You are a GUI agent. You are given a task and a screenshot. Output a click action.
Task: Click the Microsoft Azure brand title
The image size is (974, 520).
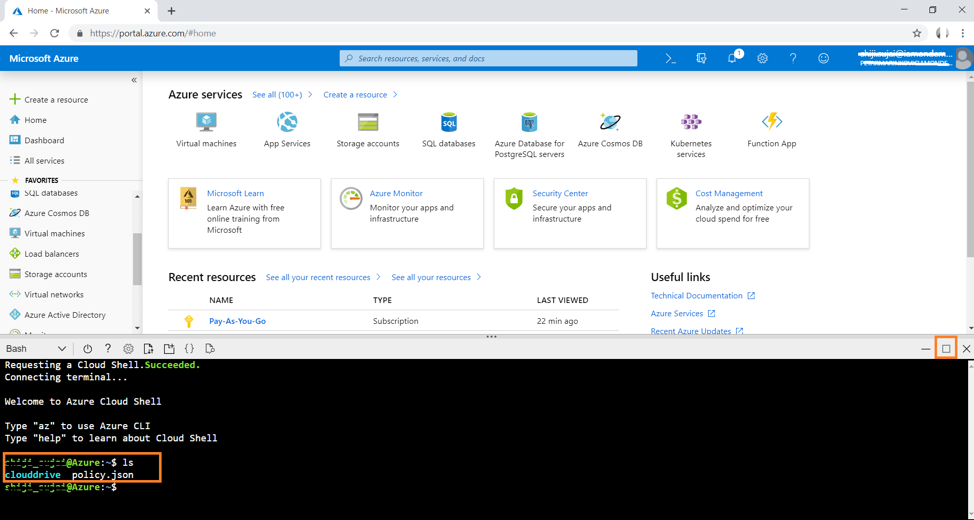(x=43, y=58)
